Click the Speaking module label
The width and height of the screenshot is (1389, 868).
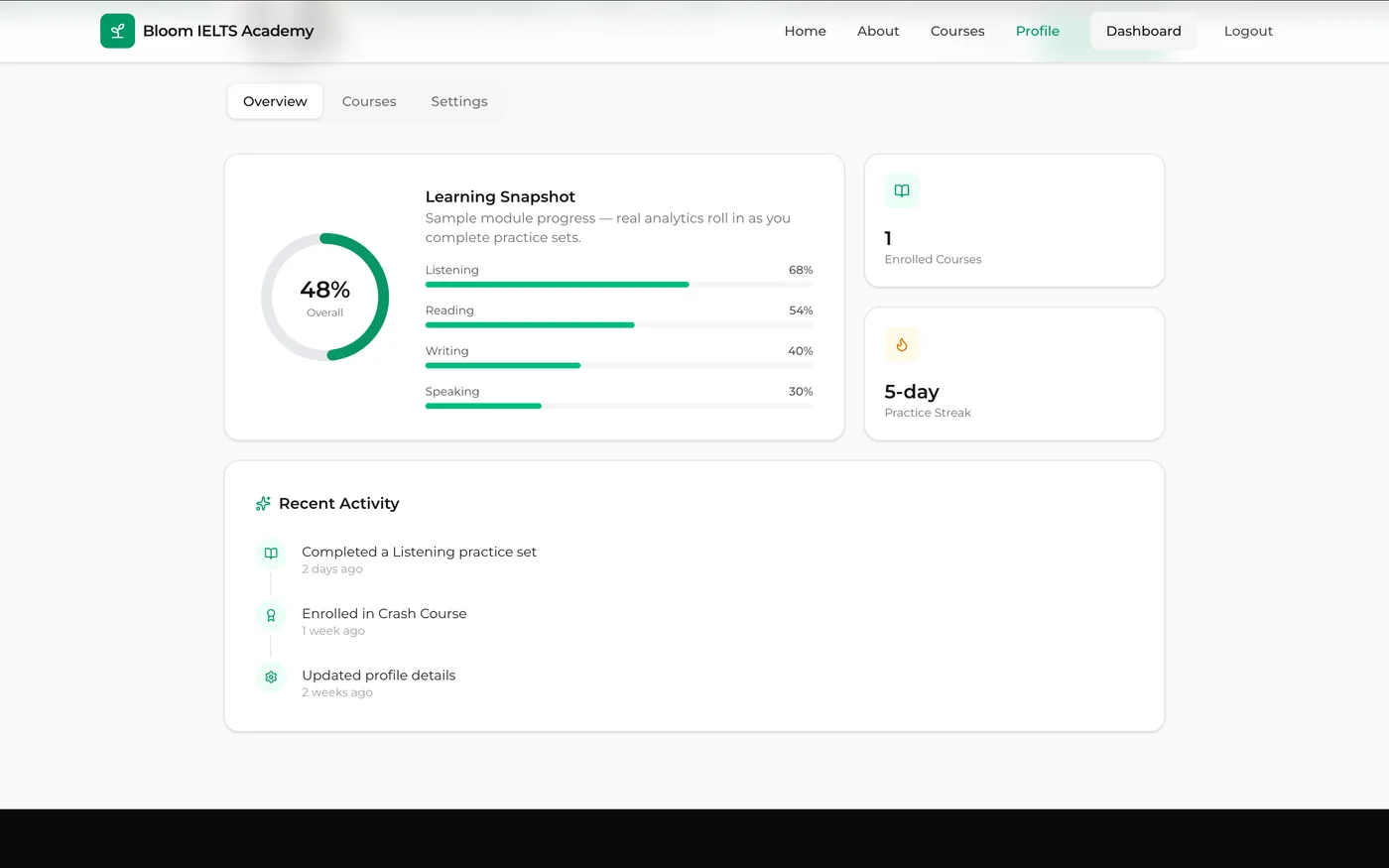(x=452, y=392)
